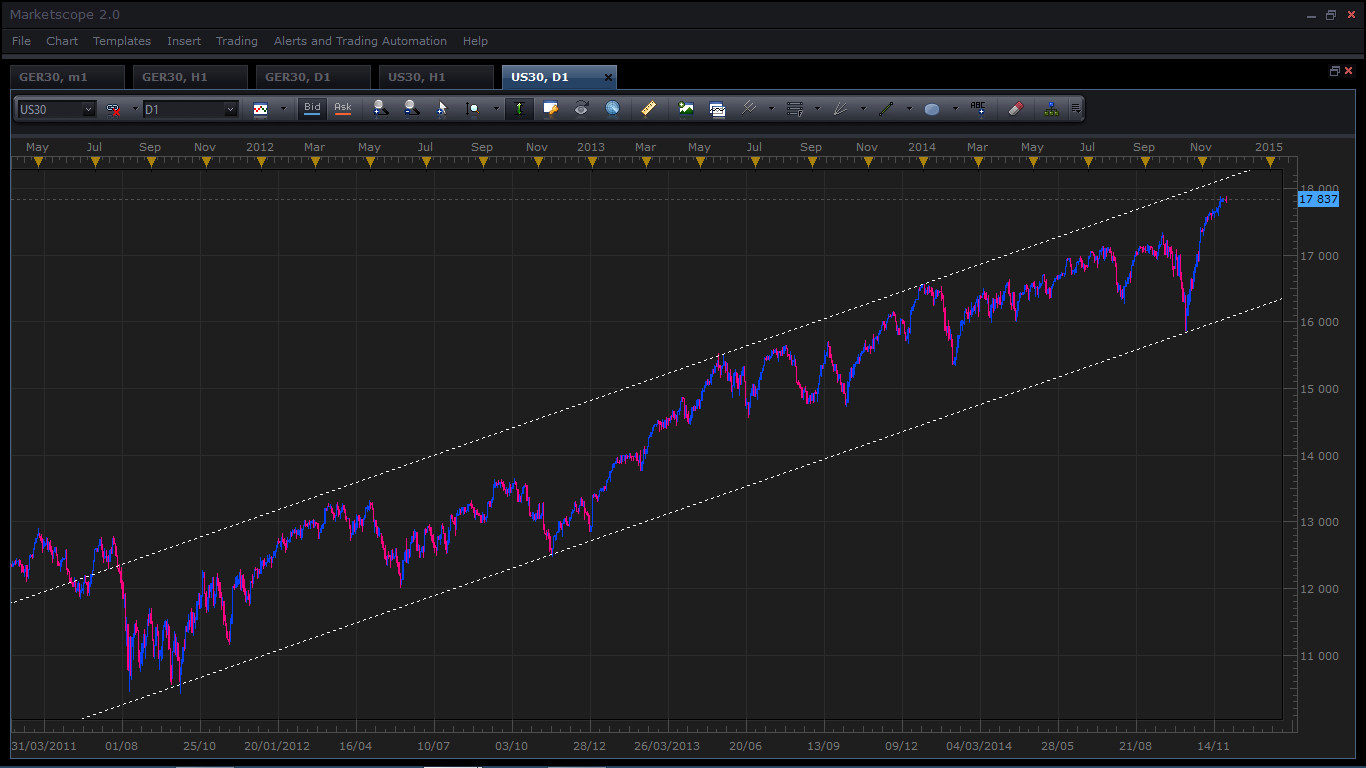Open the Help menu
The width and height of the screenshot is (1366, 768).
[x=475, y=41]
